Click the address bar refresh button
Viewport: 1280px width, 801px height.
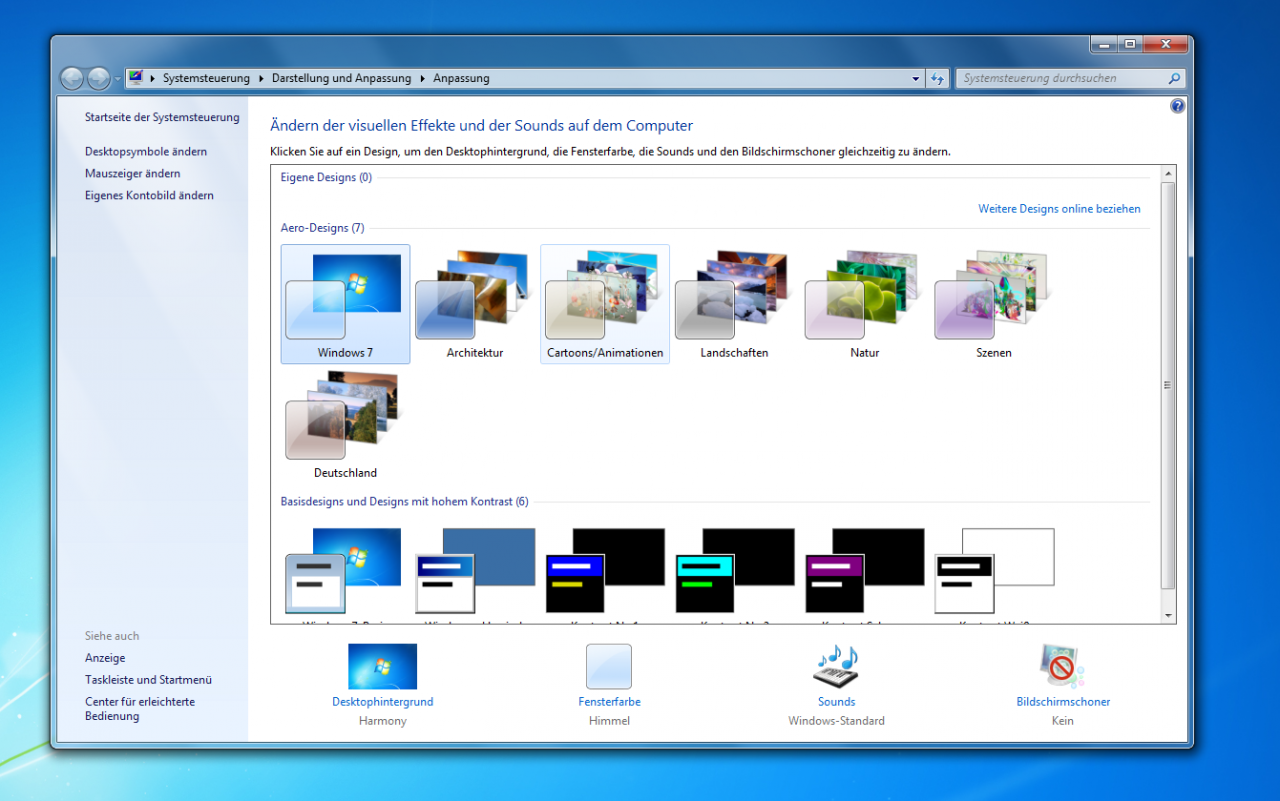(x=937, y=78)
